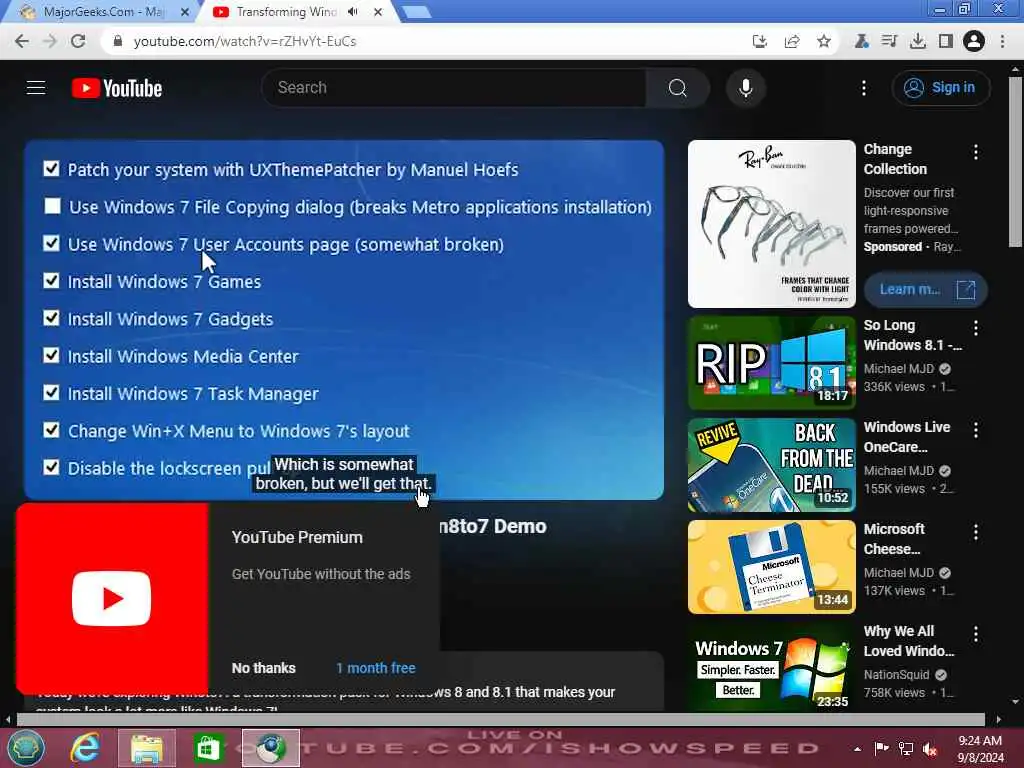1024x768 pixels.
Task: Open So Long Windows 8.1 video thumbnail
Action: coord(771,363)
